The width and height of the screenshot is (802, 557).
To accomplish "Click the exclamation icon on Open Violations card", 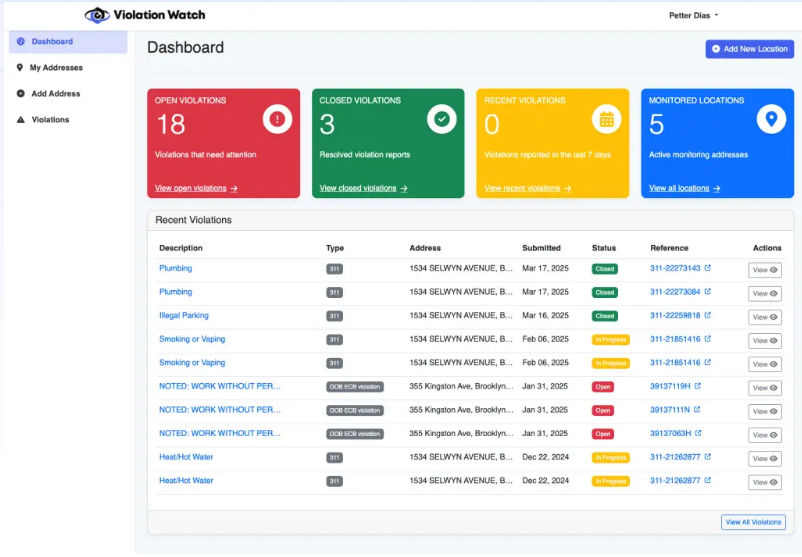I will click(277, 119).
